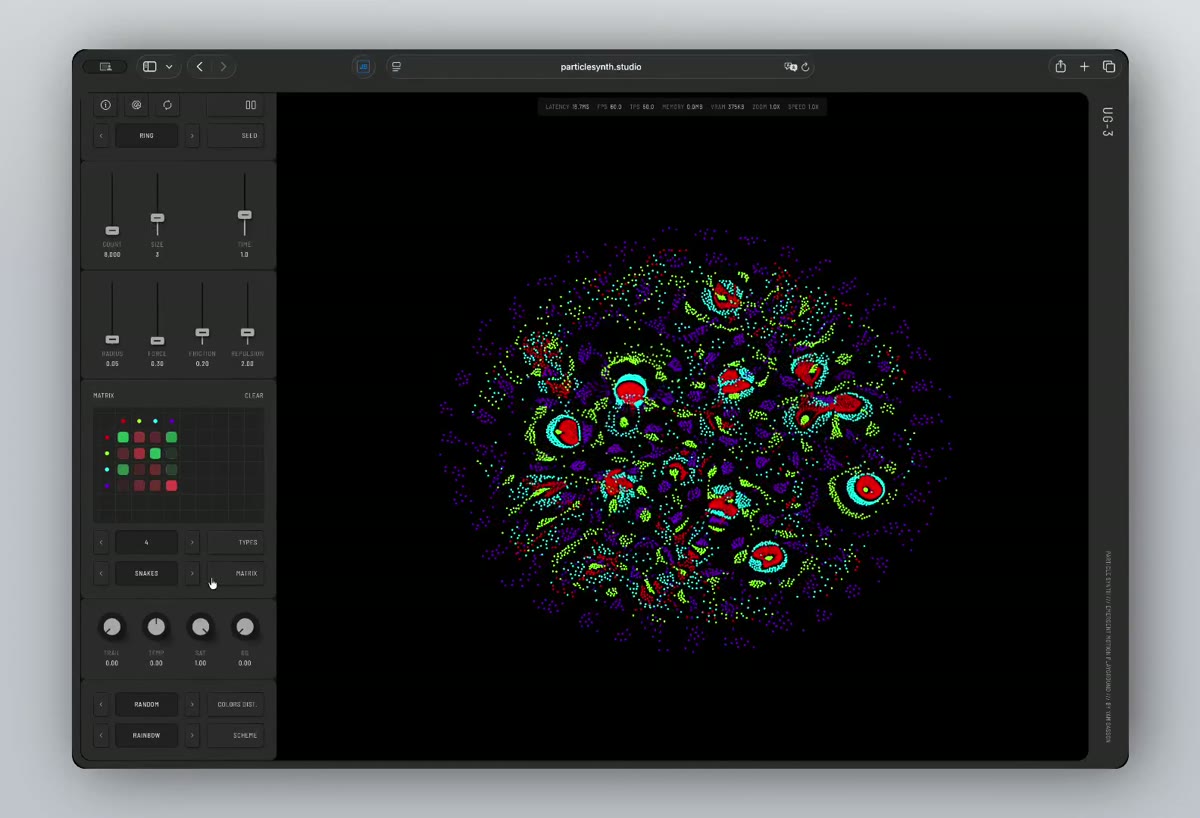Toggle the red-row yellow-column matrix cell

(x=139, y=437)
